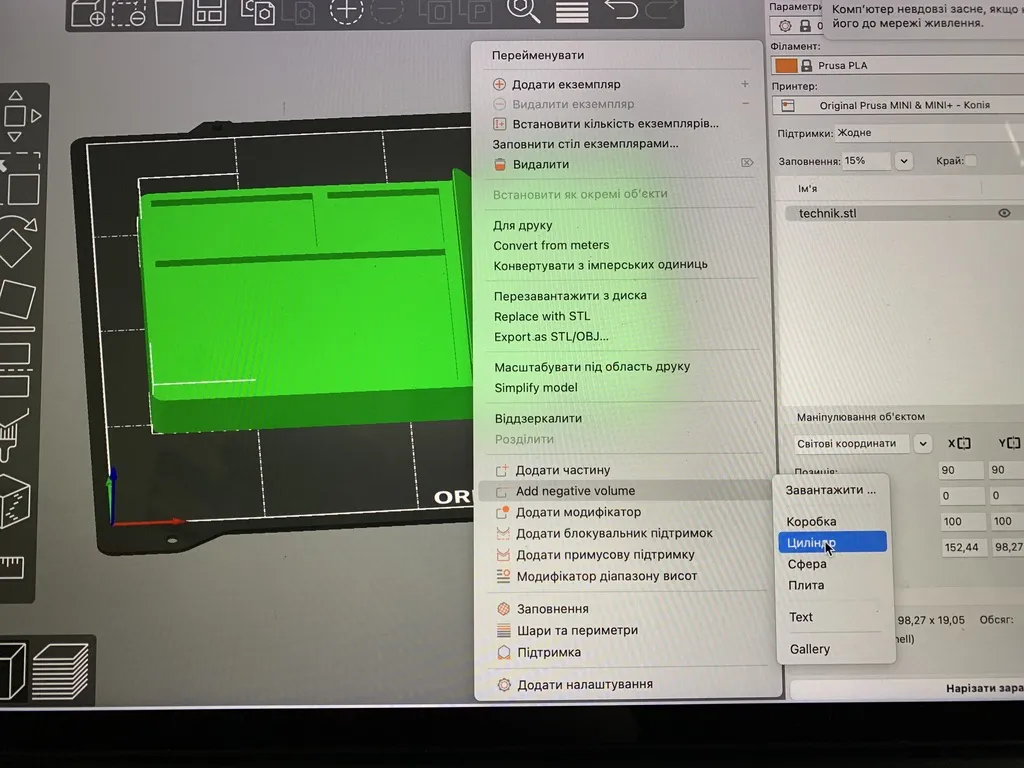Open Додати блокувальник підтримок submenu

click(x=615, y=534)
